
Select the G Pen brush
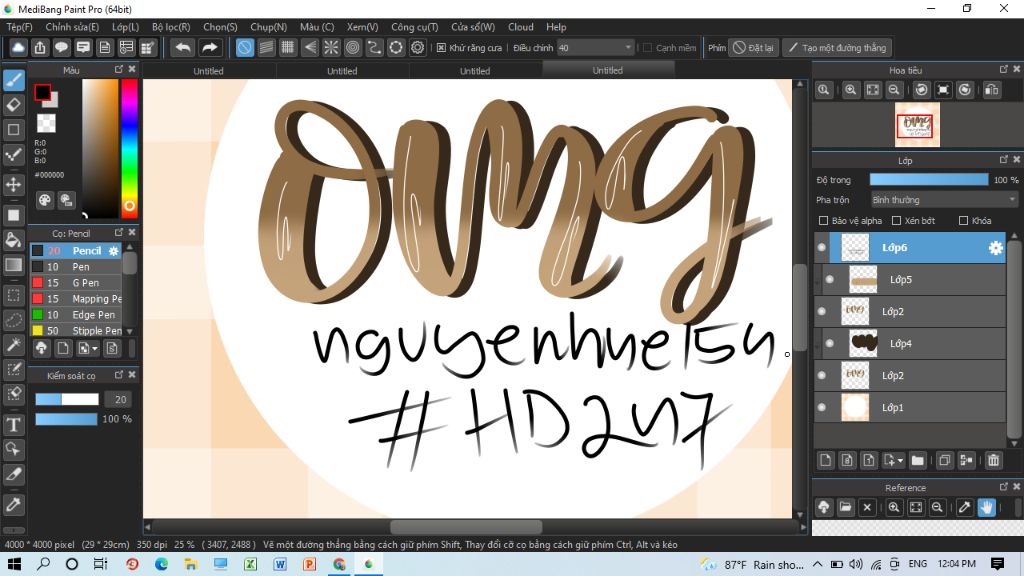pyautogui.click(x=77, y=283)
